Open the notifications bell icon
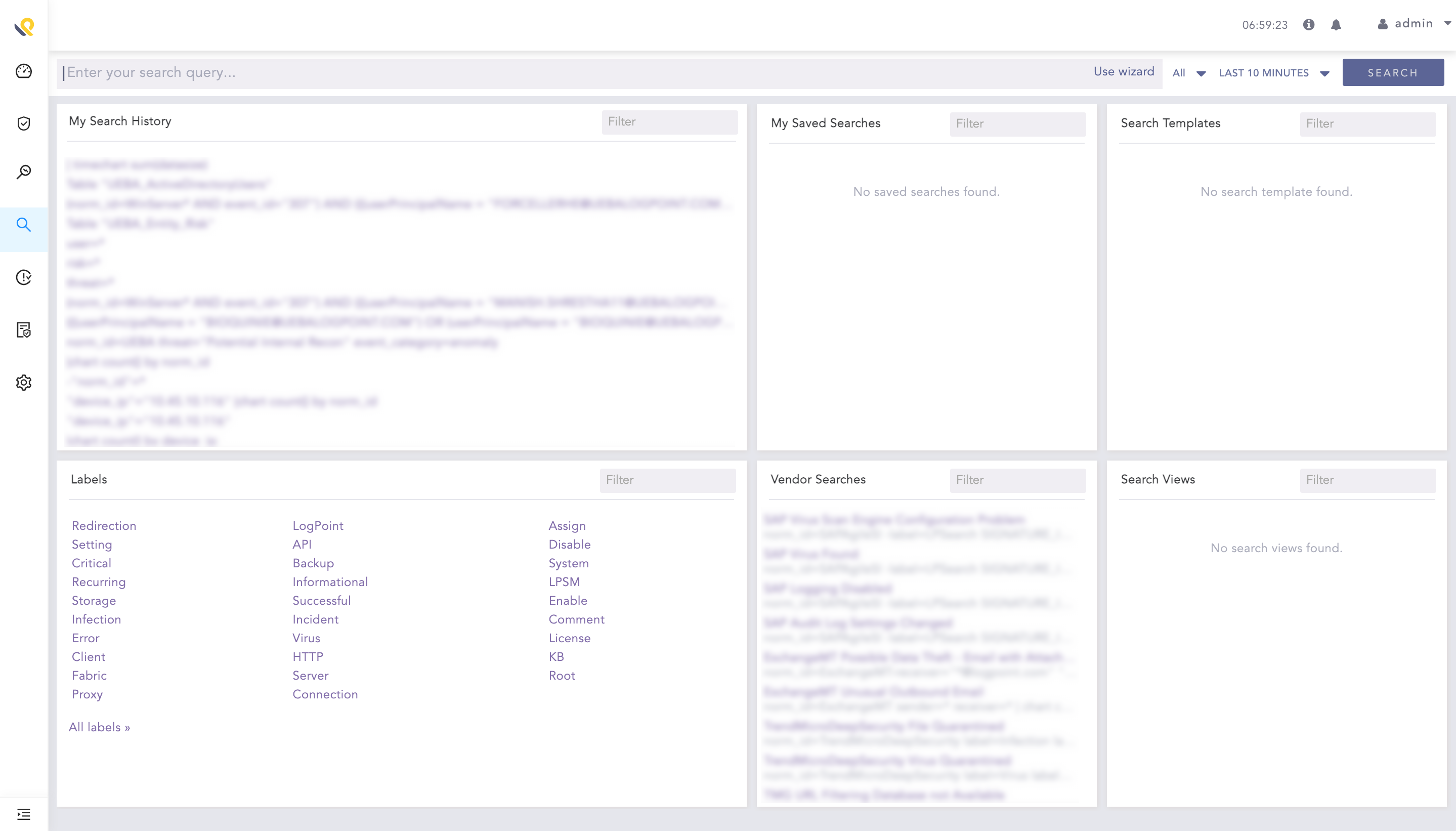 pyautogui.click(x=1336, y=24)
